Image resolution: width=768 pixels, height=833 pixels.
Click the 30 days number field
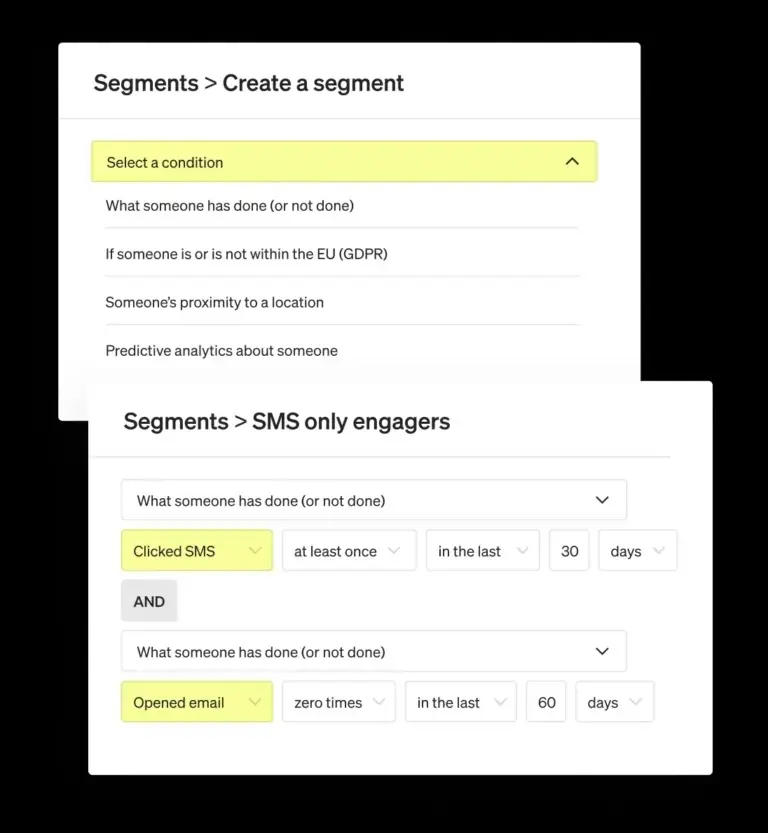(x=569, y=551)
